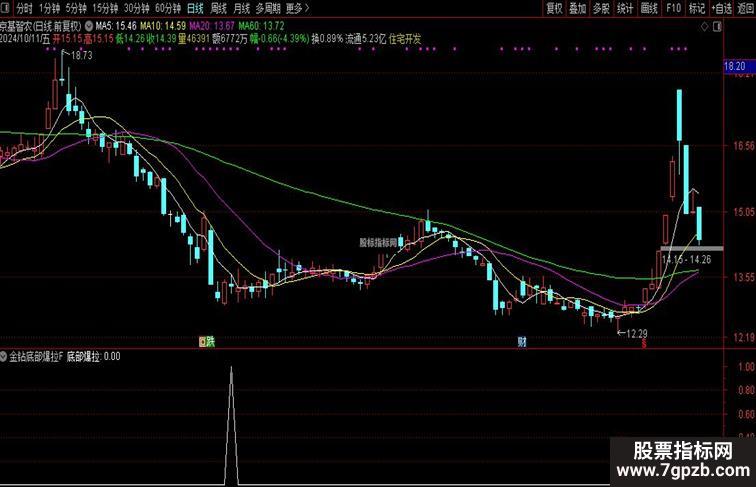Click the 18.73 high price label
This screenshot has height=487, width=756.
(x=81, y=55)
